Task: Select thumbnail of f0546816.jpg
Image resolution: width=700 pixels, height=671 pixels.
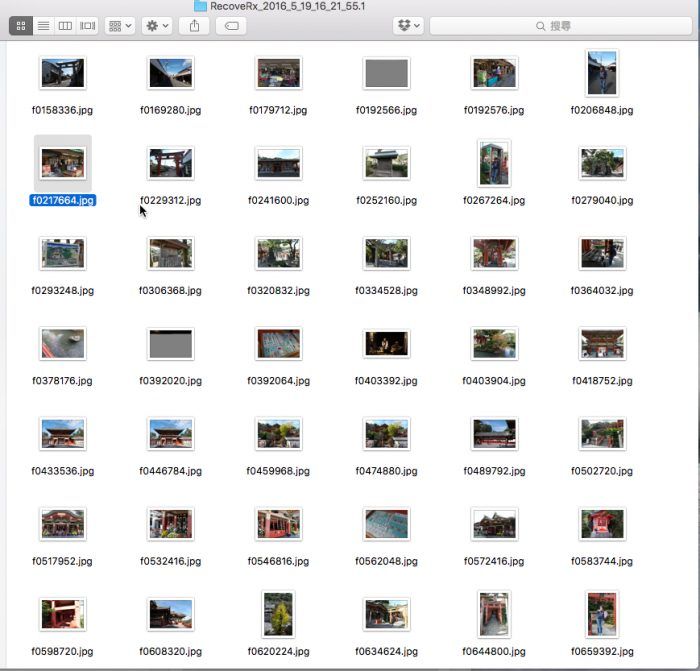Action: pyautogui.click(x=279, y=524)
